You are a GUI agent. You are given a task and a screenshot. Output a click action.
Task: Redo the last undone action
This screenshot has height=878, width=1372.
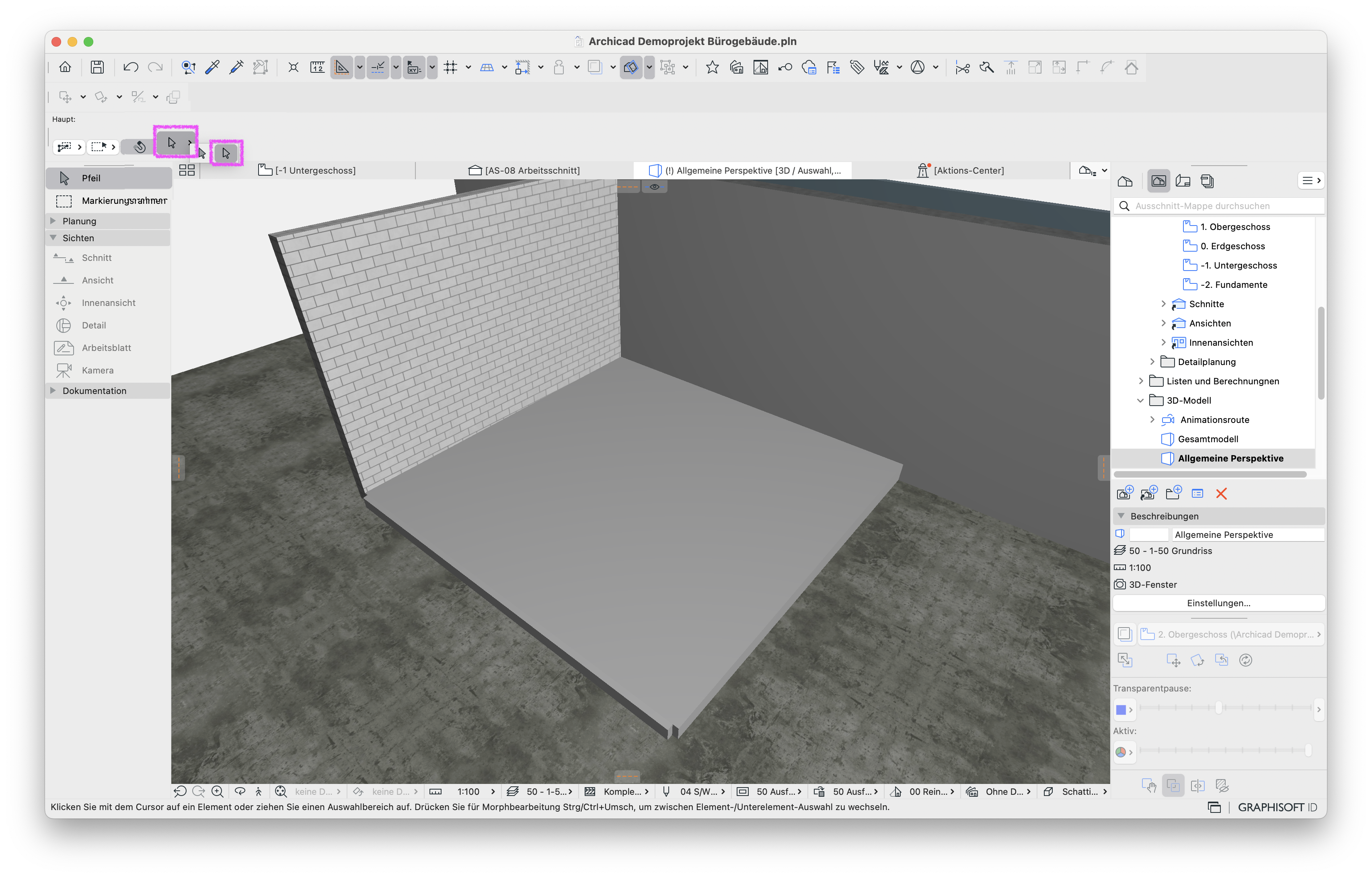pos(155,67)
